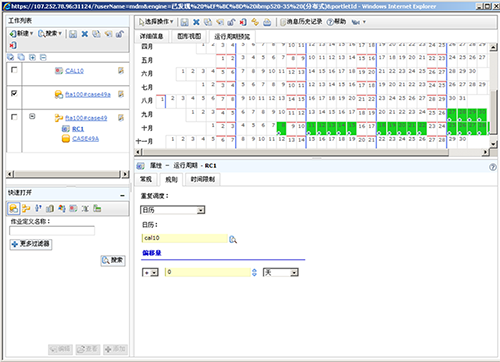
Task: Select job definition icon in 快速打开 toolbar
Action: (14, 209)
